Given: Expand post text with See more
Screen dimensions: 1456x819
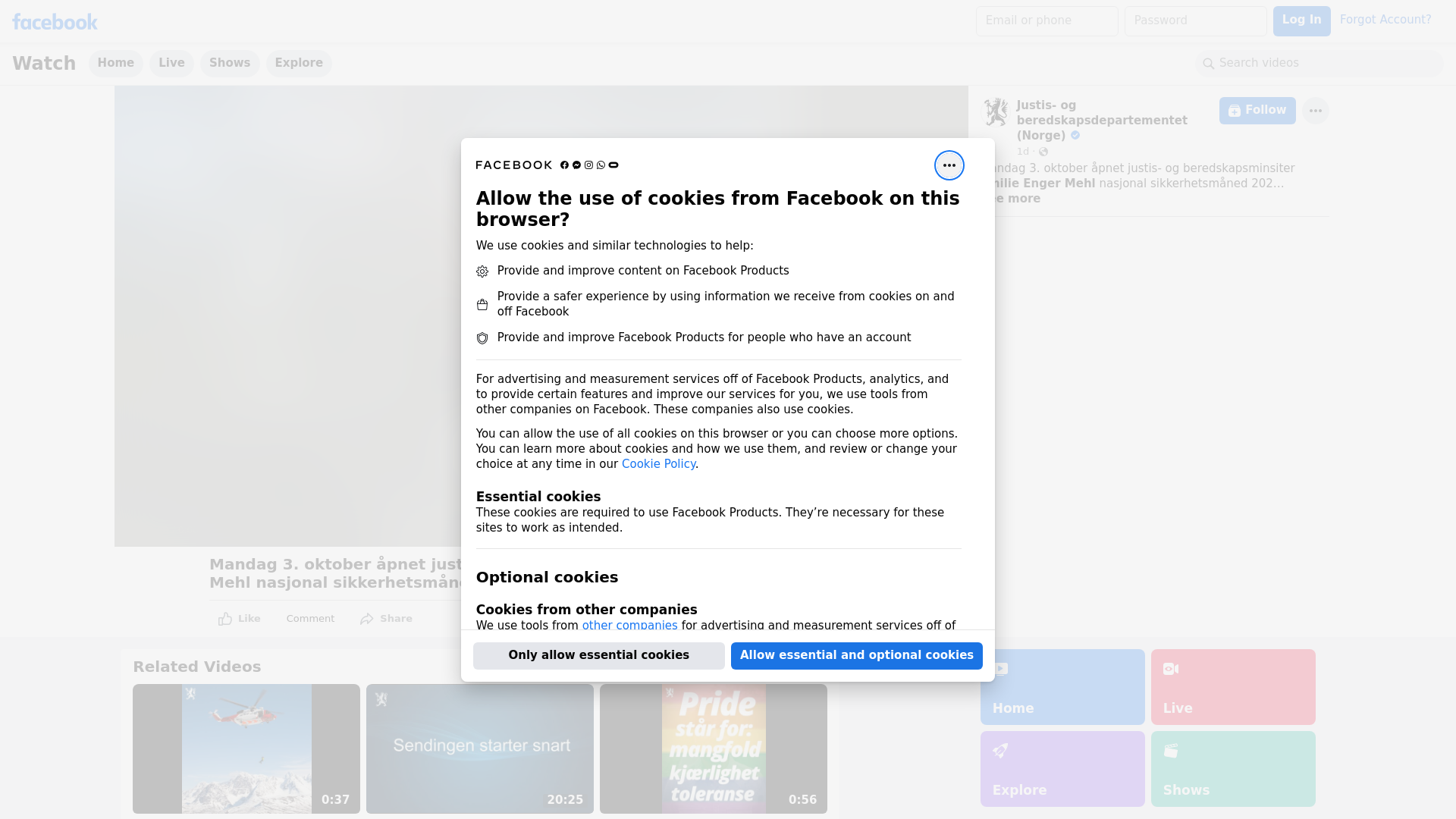Looking at the screenshot, I should [1018, 199].
